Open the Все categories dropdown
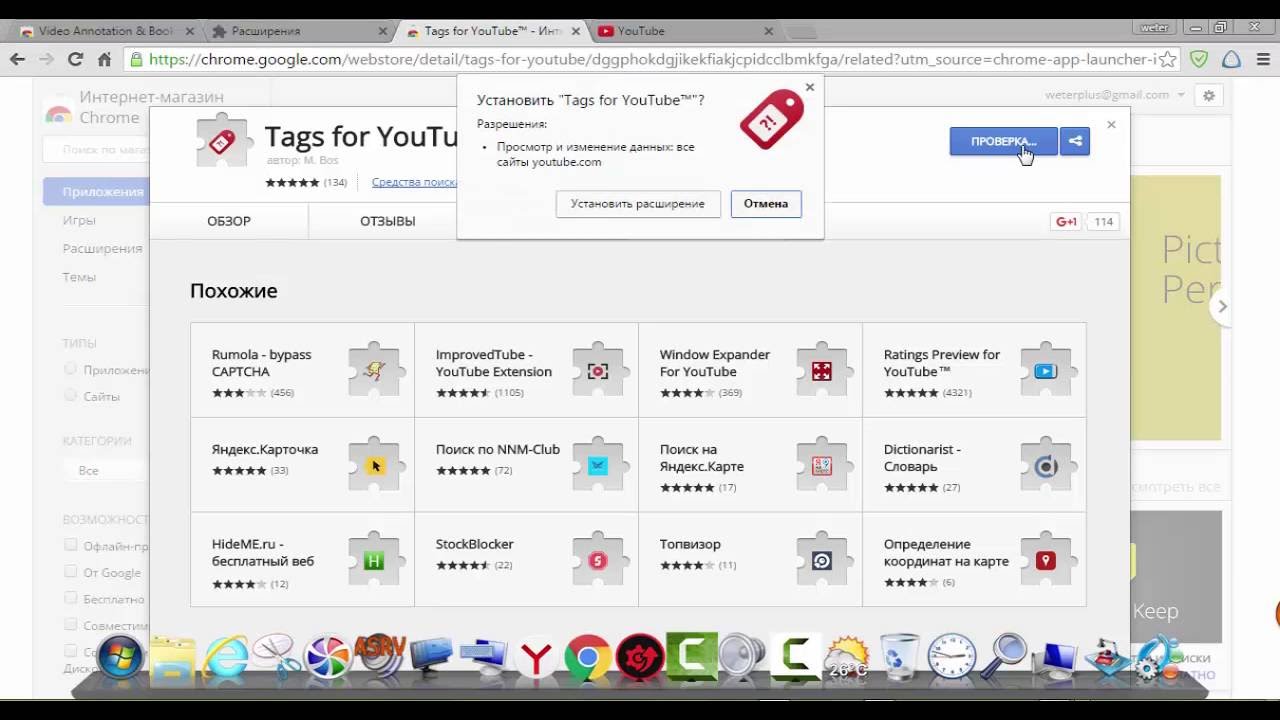1280x720 pixels. pos(105,470)
